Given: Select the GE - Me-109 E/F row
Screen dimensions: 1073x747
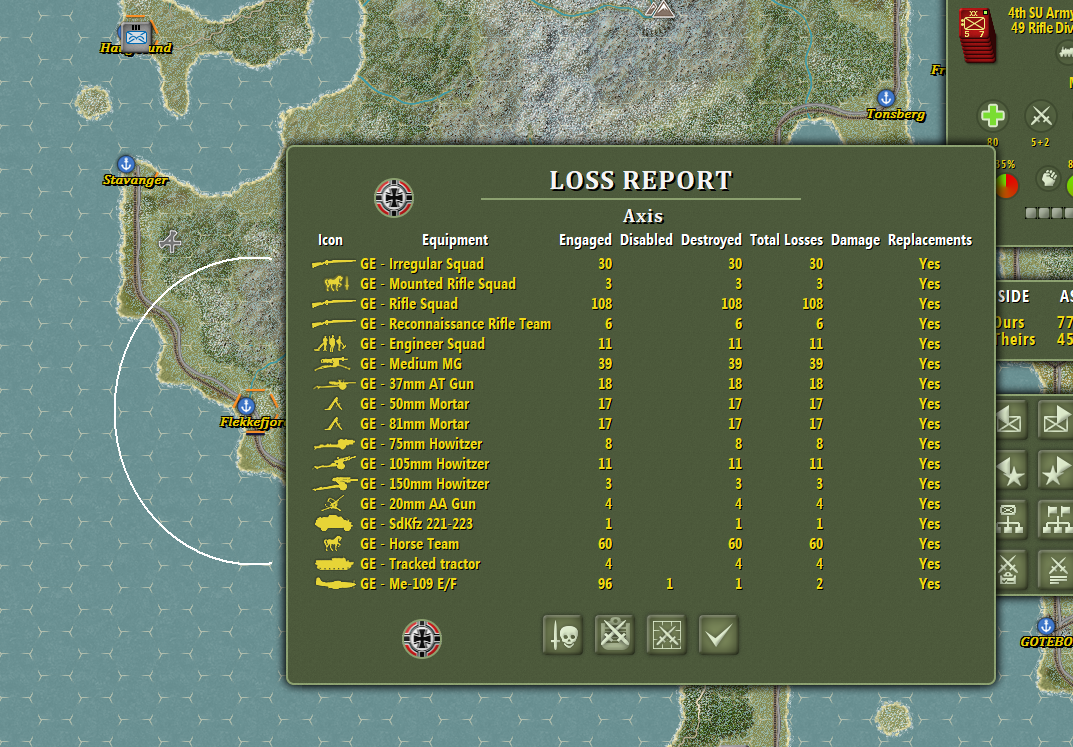Looking at the screenshot, I should 642,584.
